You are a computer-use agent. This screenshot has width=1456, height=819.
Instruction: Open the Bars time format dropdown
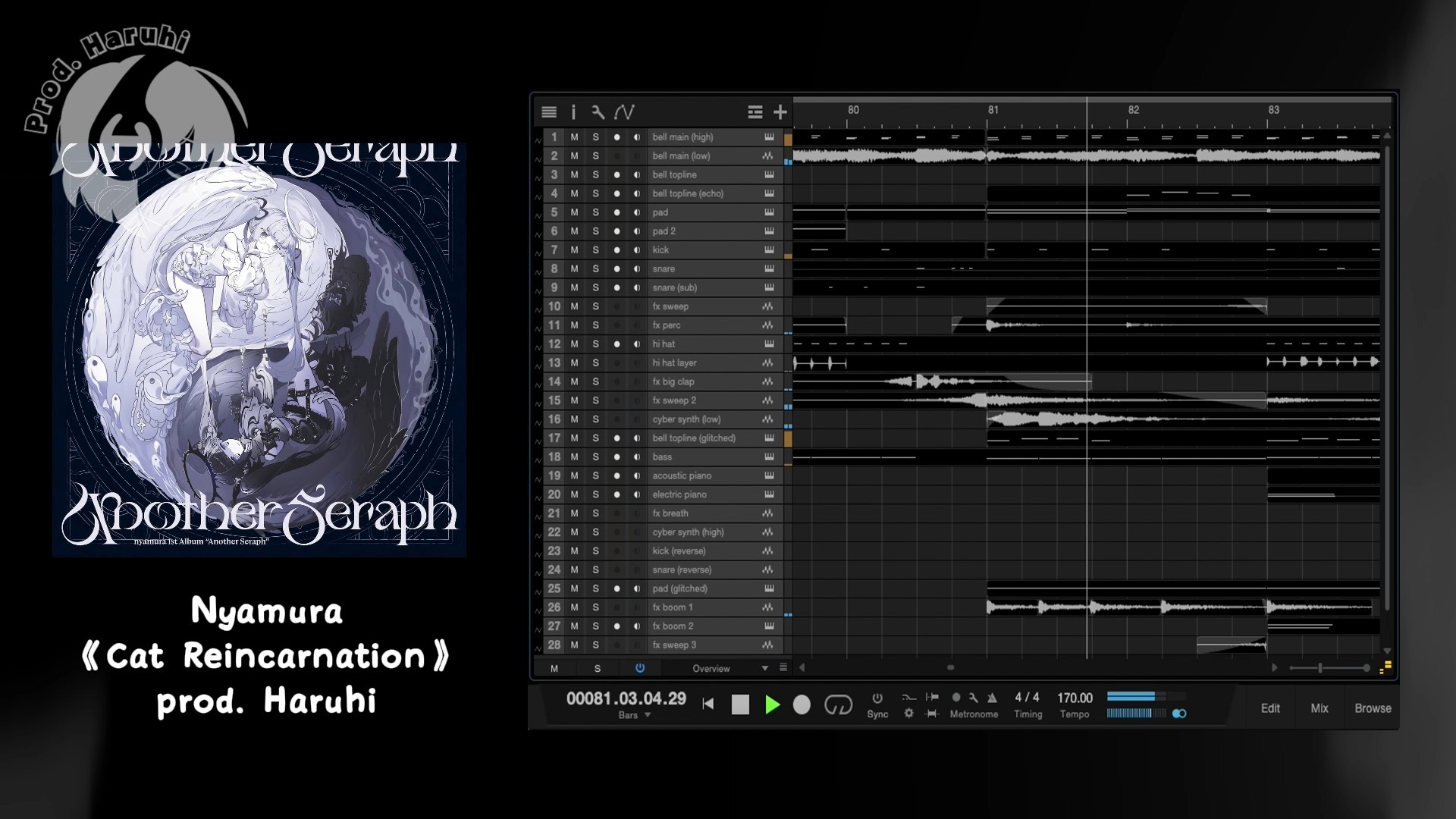[x=635, y=715]
